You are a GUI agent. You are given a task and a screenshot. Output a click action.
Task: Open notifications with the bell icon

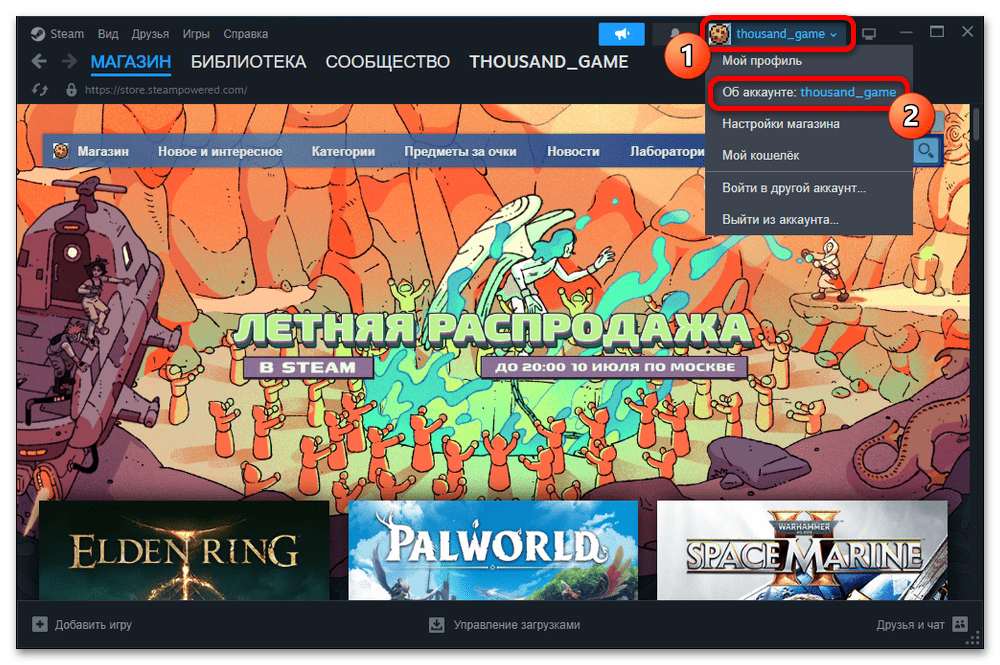[674, 34]
